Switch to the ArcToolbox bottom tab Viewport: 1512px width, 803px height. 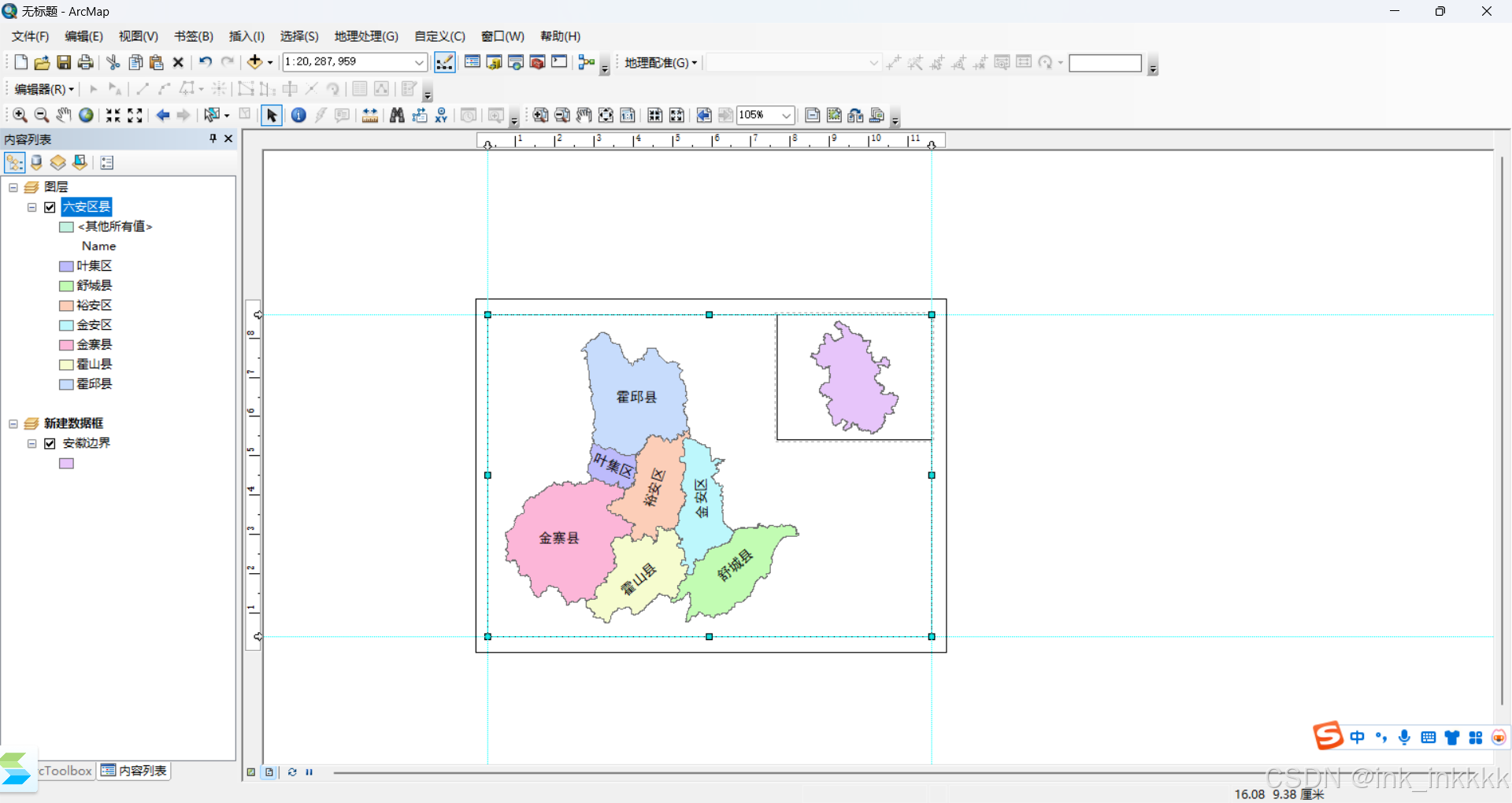coord(66,771)
